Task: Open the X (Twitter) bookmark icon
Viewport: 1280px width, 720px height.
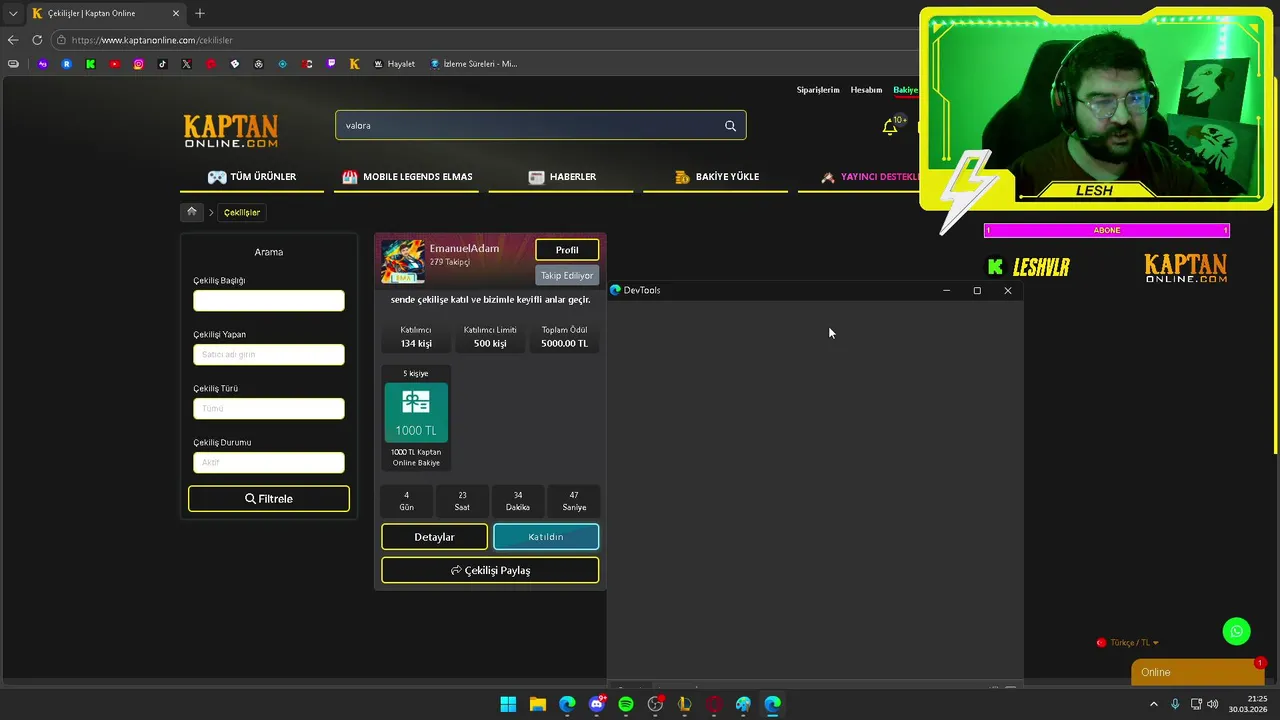Action: pyautogui.click(x=186, y=64)
